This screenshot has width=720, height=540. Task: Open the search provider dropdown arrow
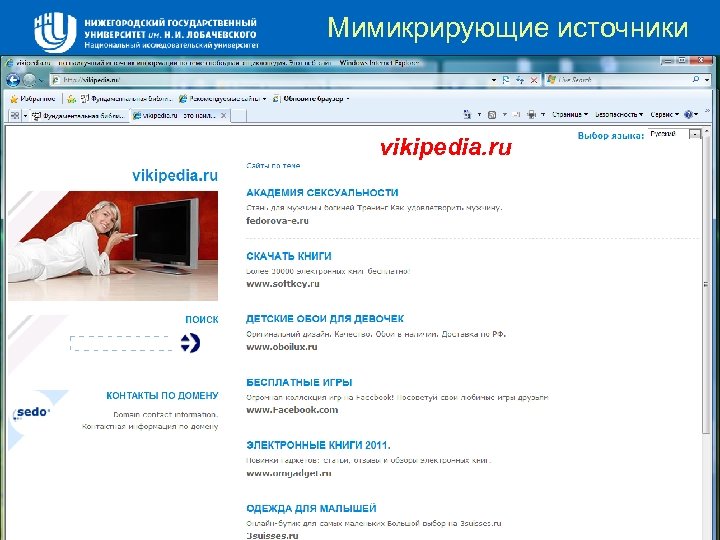click(707, 80)
